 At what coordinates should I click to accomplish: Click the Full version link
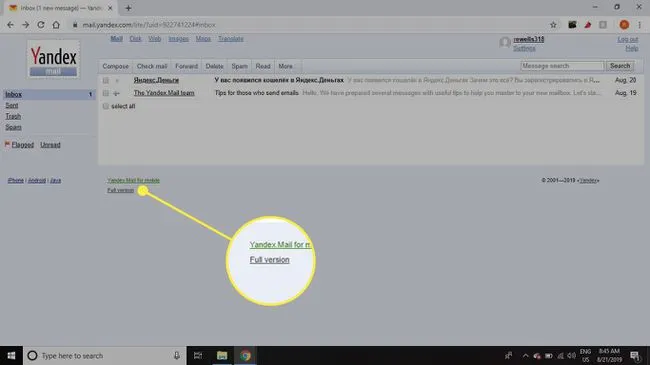(x=121, y=190)
